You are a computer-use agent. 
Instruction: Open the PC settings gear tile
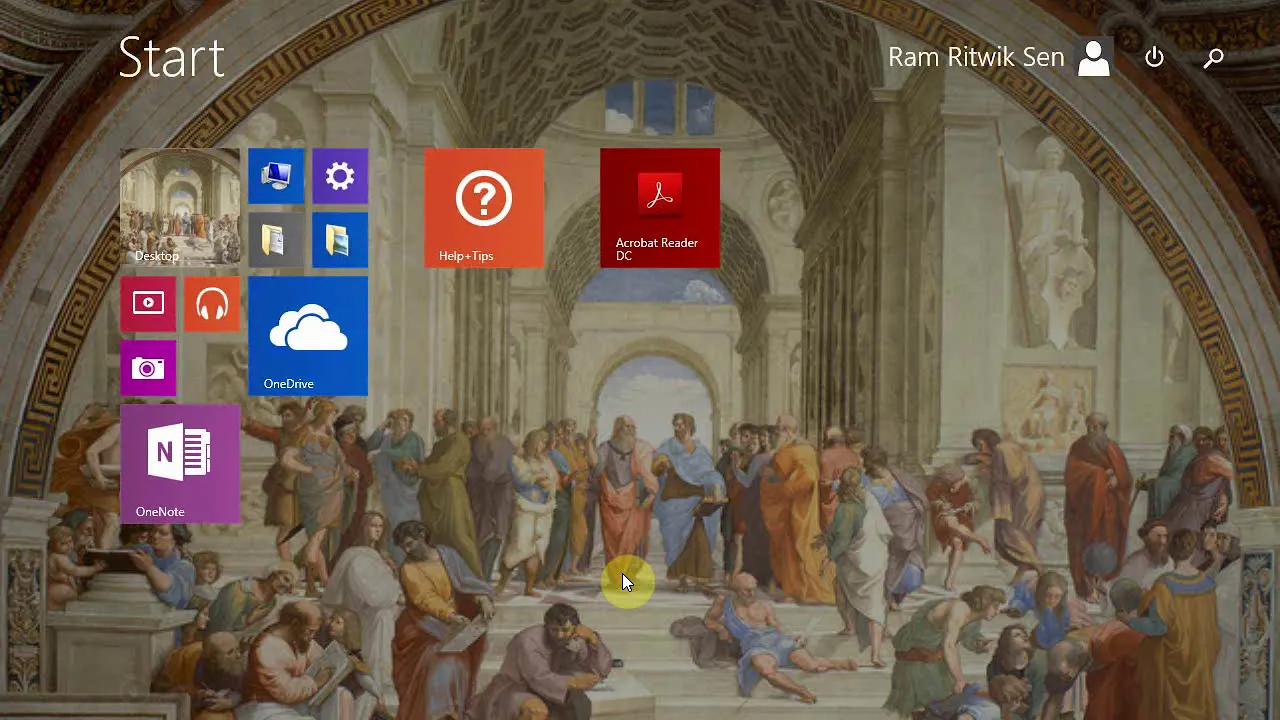point(340,176)
